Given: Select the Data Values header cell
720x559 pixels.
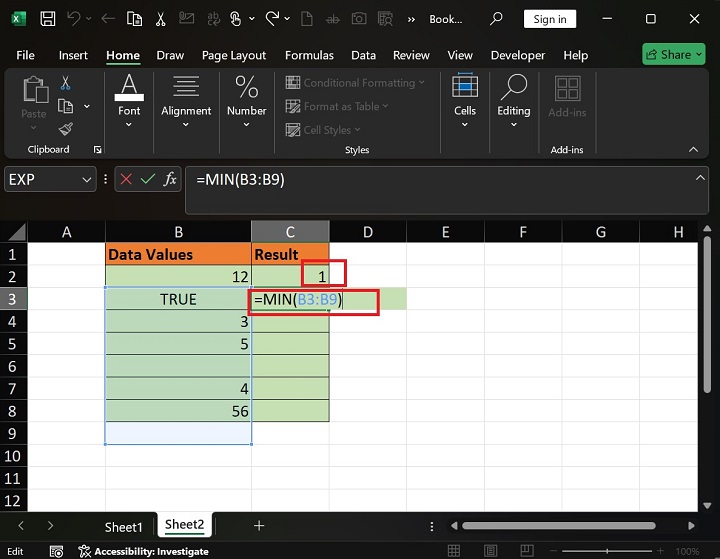Looking at the screenshot, I should click(x=178, y=254).
